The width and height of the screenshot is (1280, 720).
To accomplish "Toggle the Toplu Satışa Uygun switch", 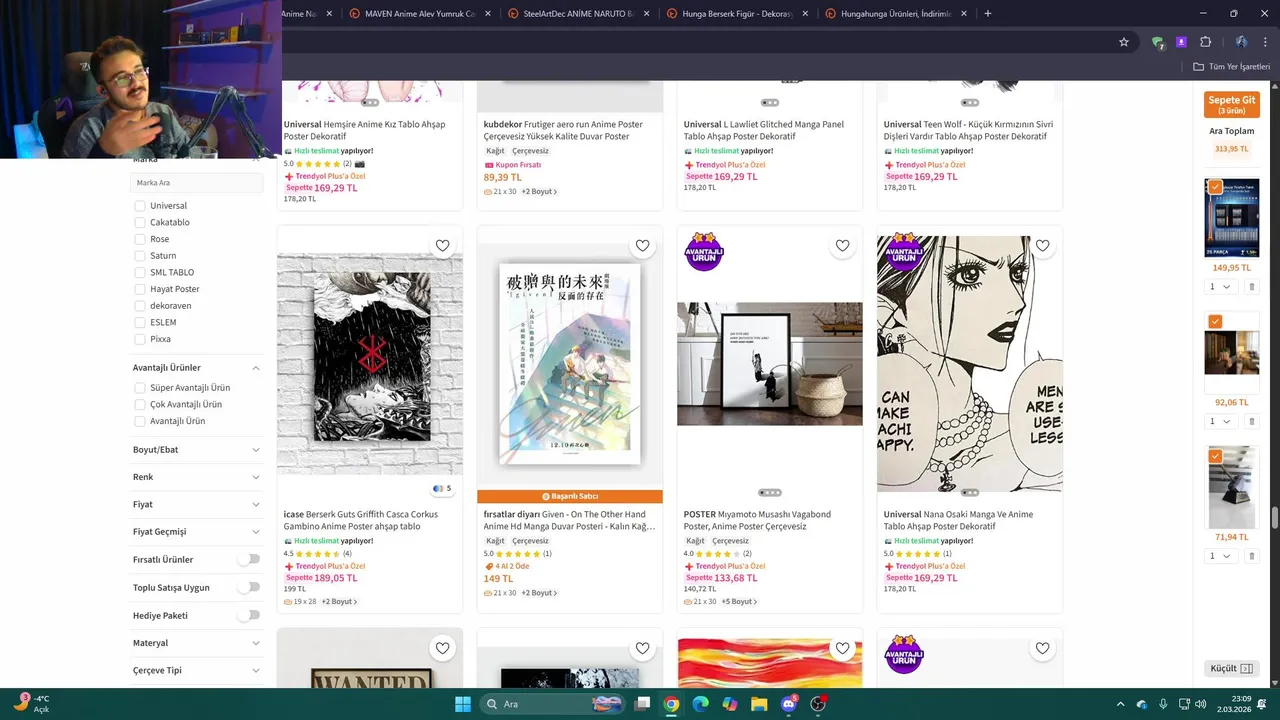I will tap(248, 587).
